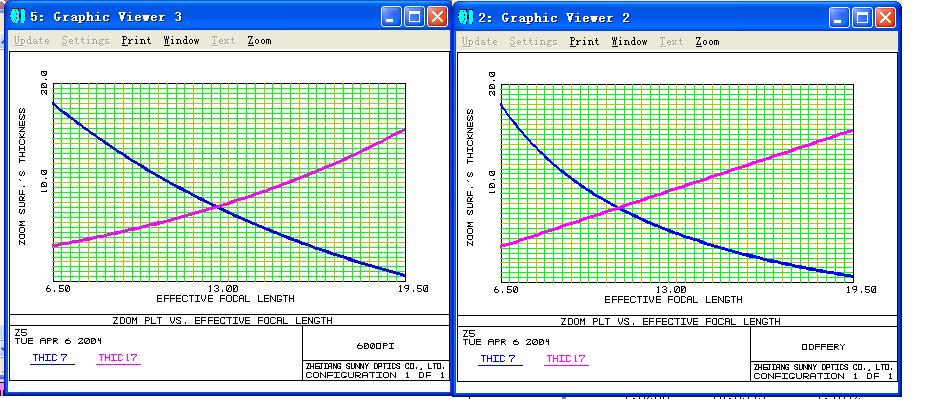Click the ODFFERY label in Viewer 2
Screen dimensions: 935x406
(823, 346)
